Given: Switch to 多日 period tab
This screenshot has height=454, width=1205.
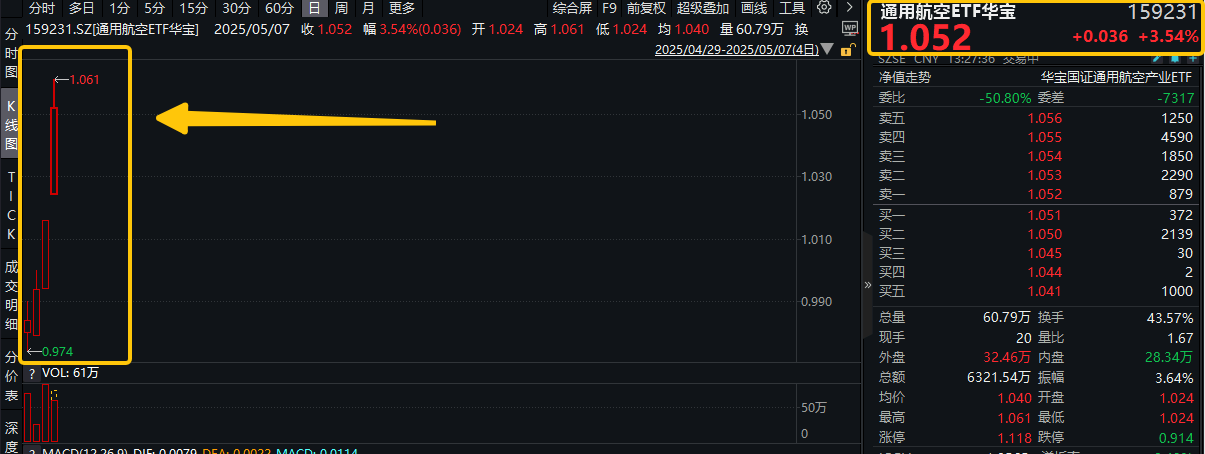Looking at the screenshot, I should (x=82, y=8).
